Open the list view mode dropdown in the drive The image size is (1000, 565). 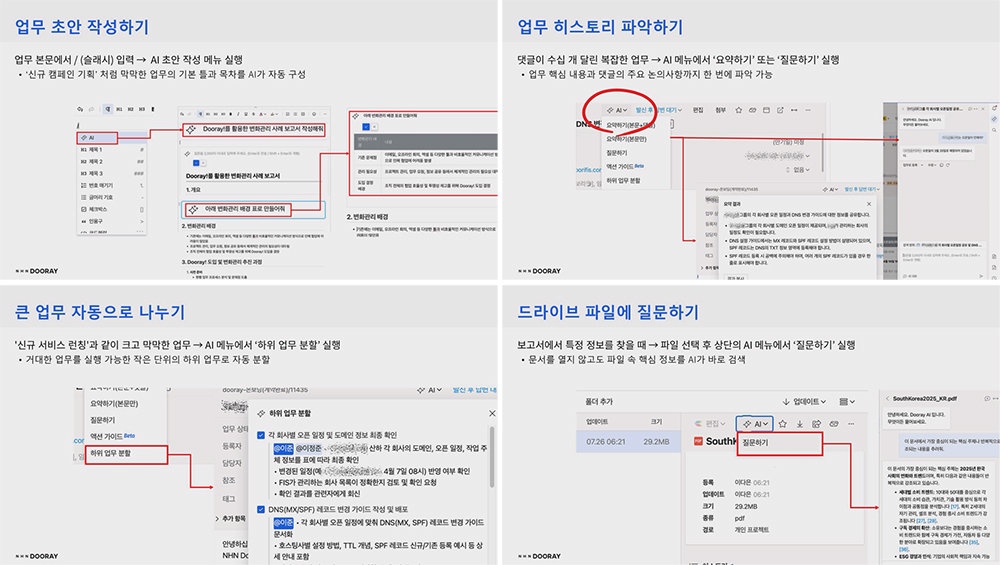[x=847, y=402]
